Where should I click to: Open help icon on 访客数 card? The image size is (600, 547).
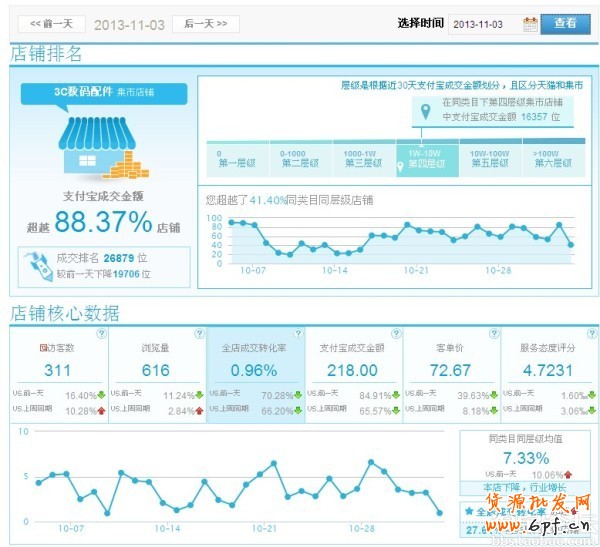pos(100,334)
